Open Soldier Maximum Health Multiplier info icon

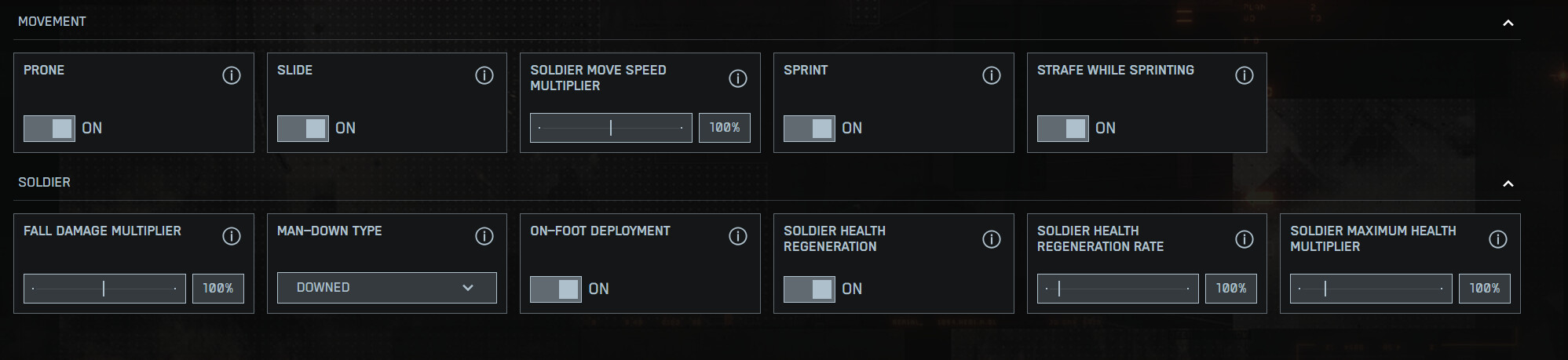click(x=1498, y=239)
